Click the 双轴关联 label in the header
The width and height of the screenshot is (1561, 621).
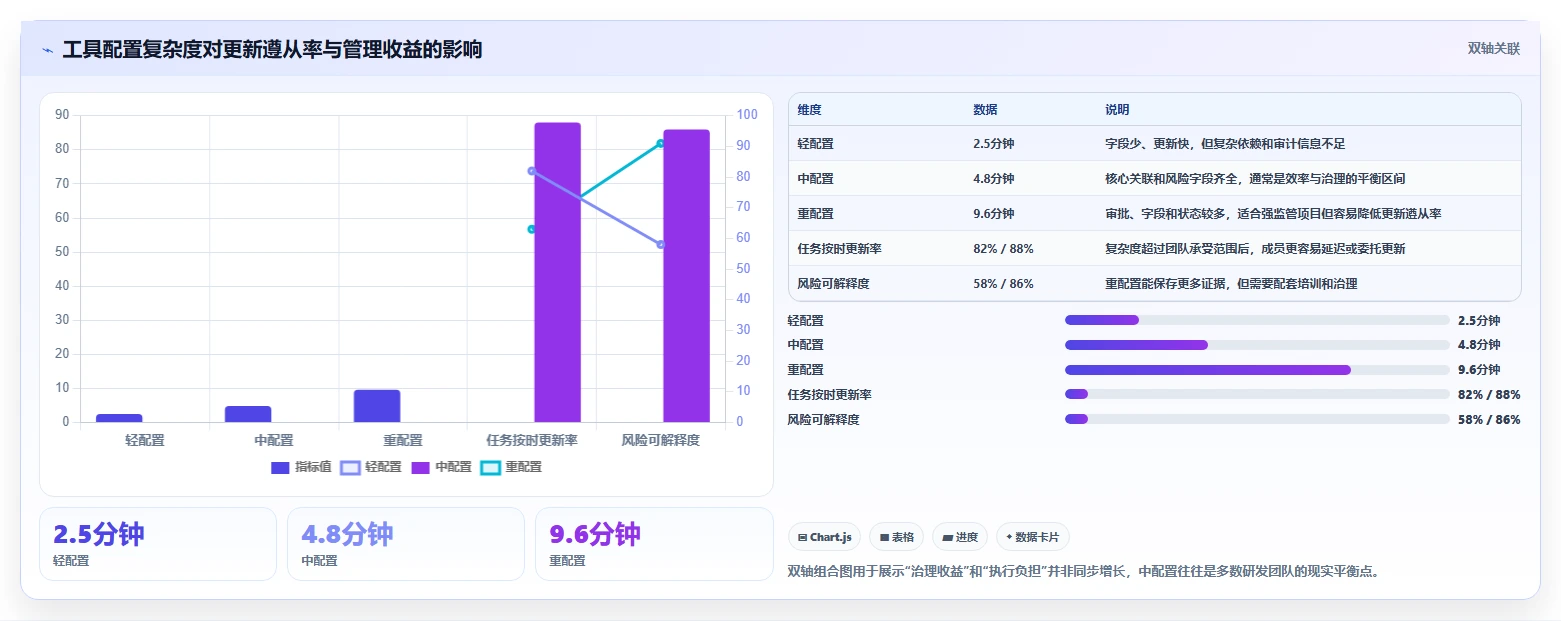coord(1493,49)
